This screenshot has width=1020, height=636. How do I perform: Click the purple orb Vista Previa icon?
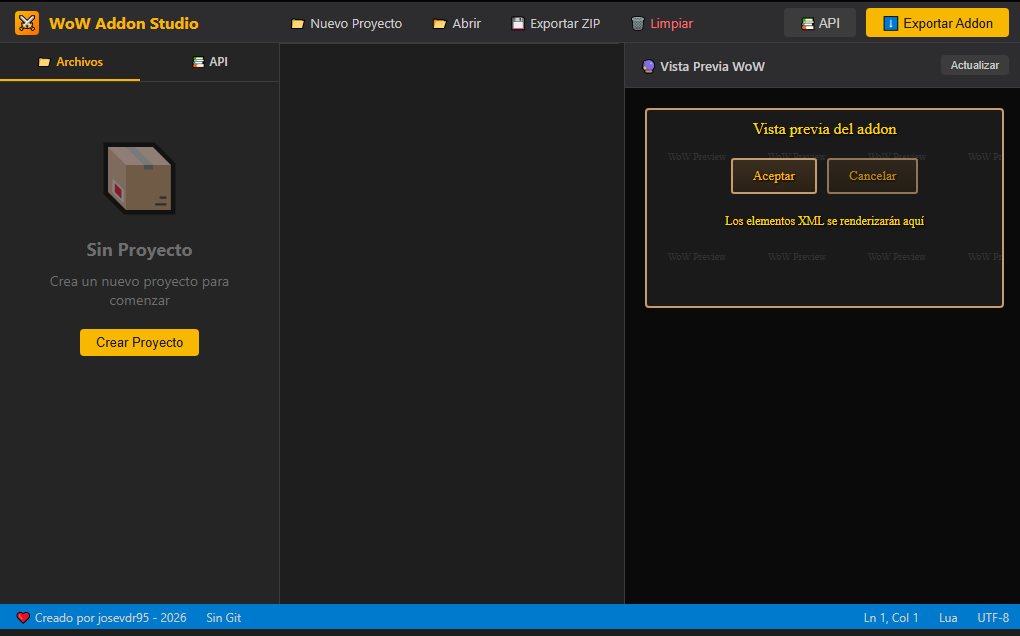[648, 67]
